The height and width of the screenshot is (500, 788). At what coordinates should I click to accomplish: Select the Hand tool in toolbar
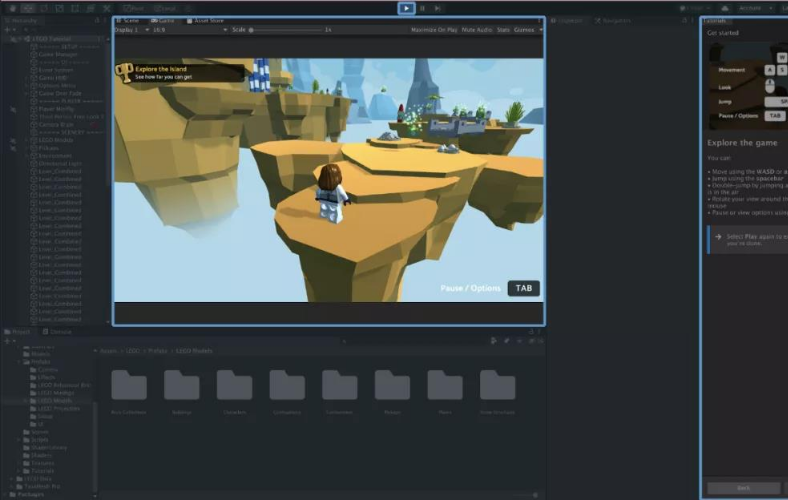pos(12,8)
